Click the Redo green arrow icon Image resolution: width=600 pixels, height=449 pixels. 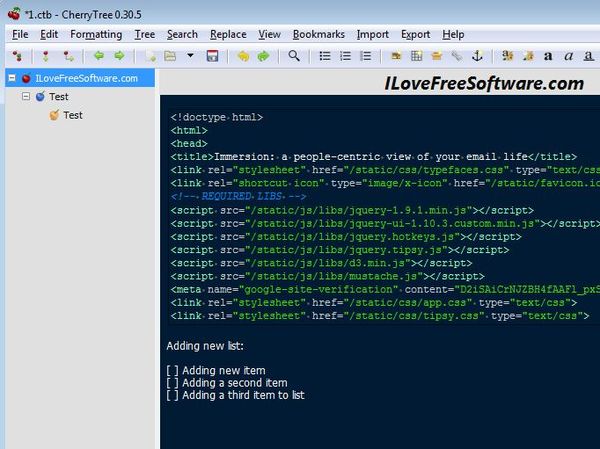(263, 56)
